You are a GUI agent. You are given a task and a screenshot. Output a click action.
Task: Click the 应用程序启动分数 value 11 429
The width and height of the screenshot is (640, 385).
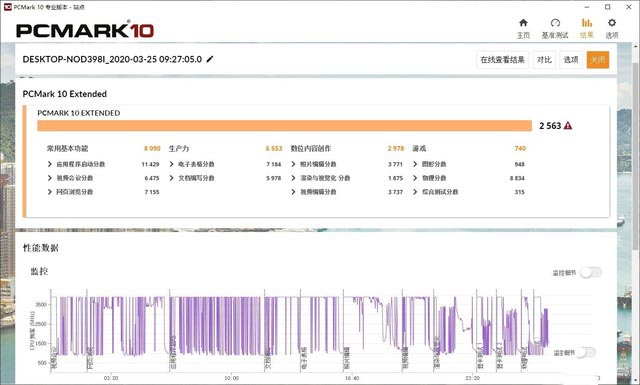click(150, 164)
